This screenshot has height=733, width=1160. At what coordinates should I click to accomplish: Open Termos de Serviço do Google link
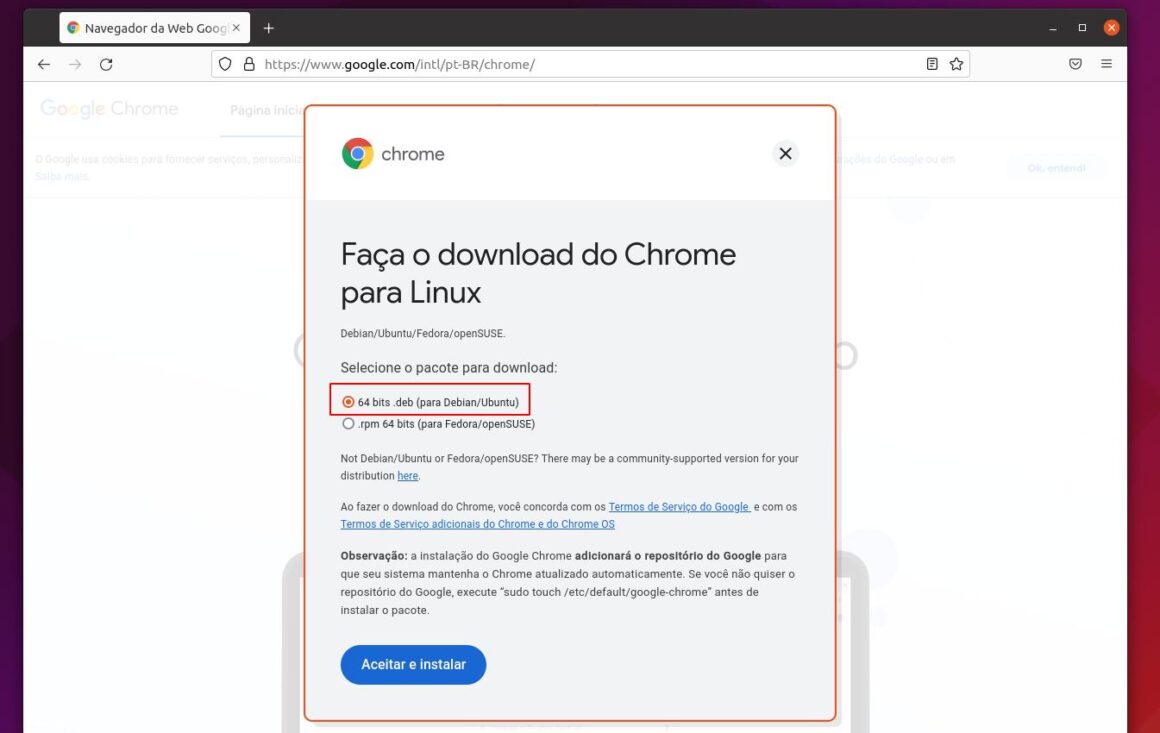pos(679,506)
